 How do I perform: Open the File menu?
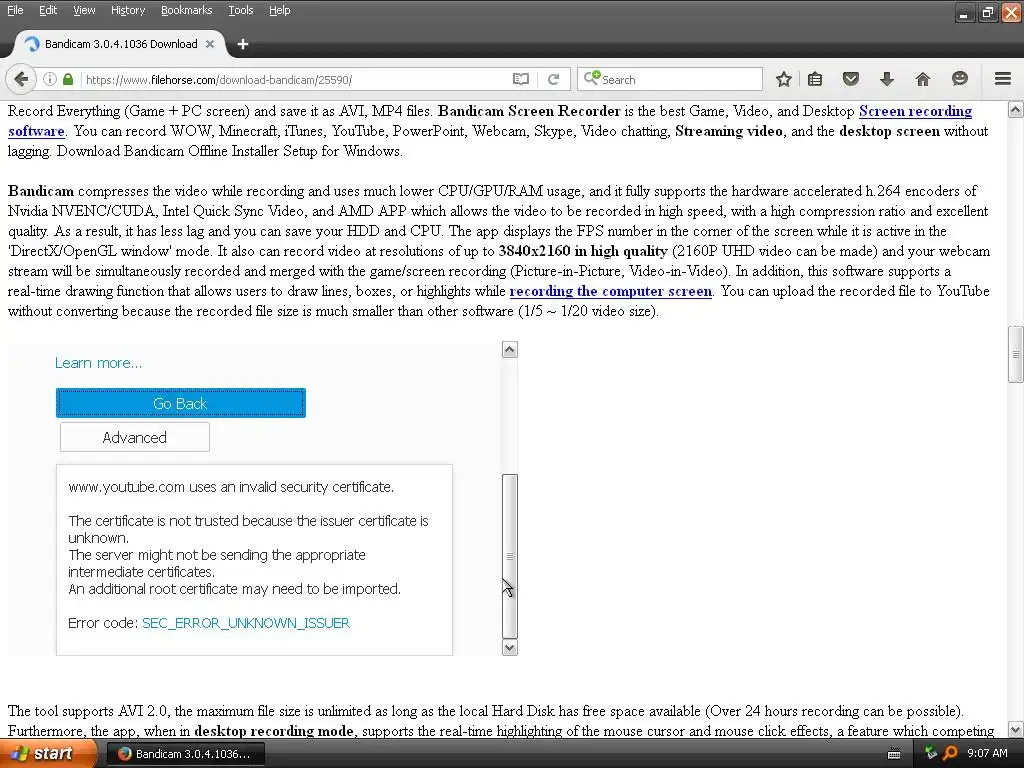(15, 10)
